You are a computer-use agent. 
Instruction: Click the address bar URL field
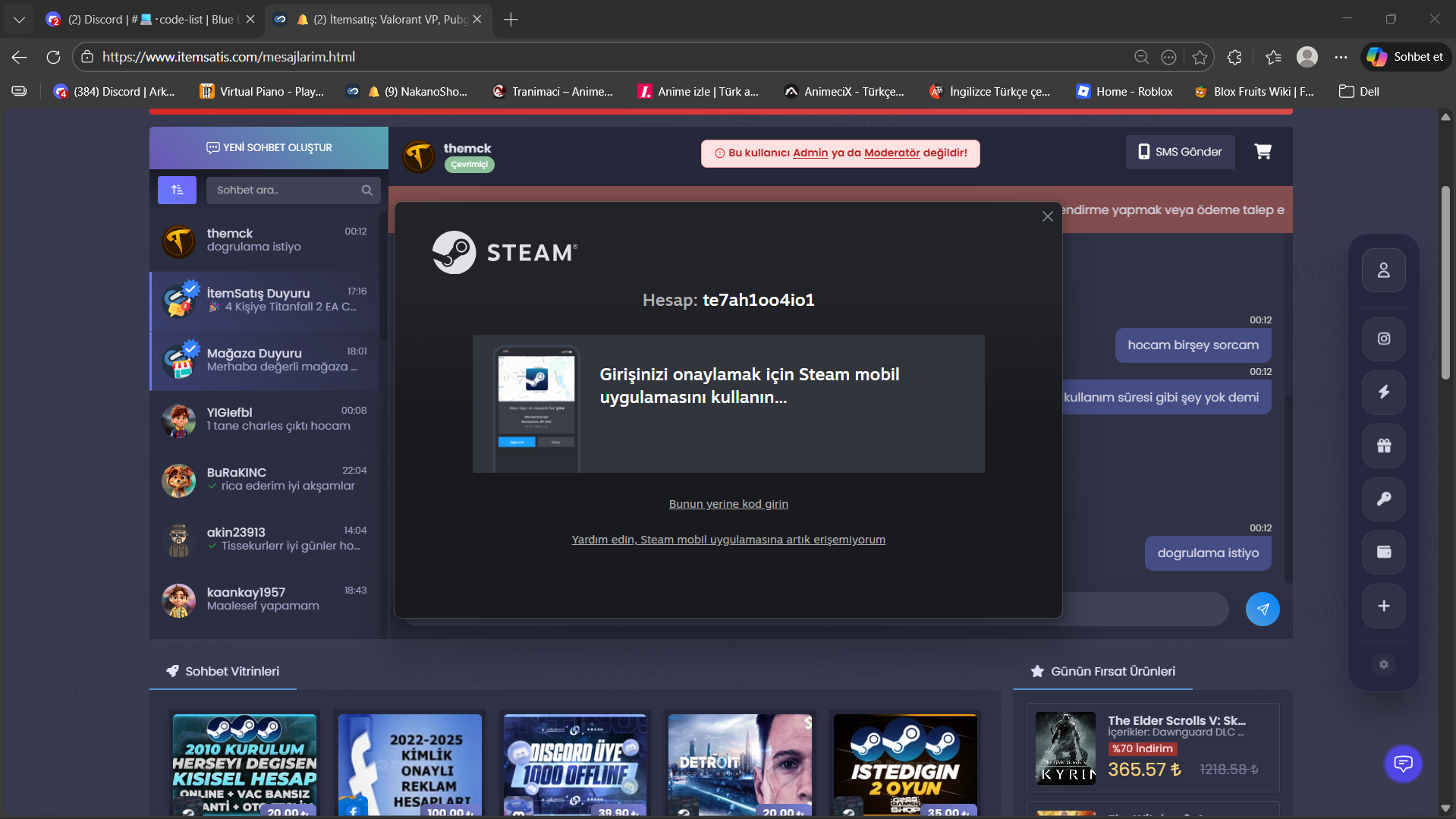click(607, 57)
